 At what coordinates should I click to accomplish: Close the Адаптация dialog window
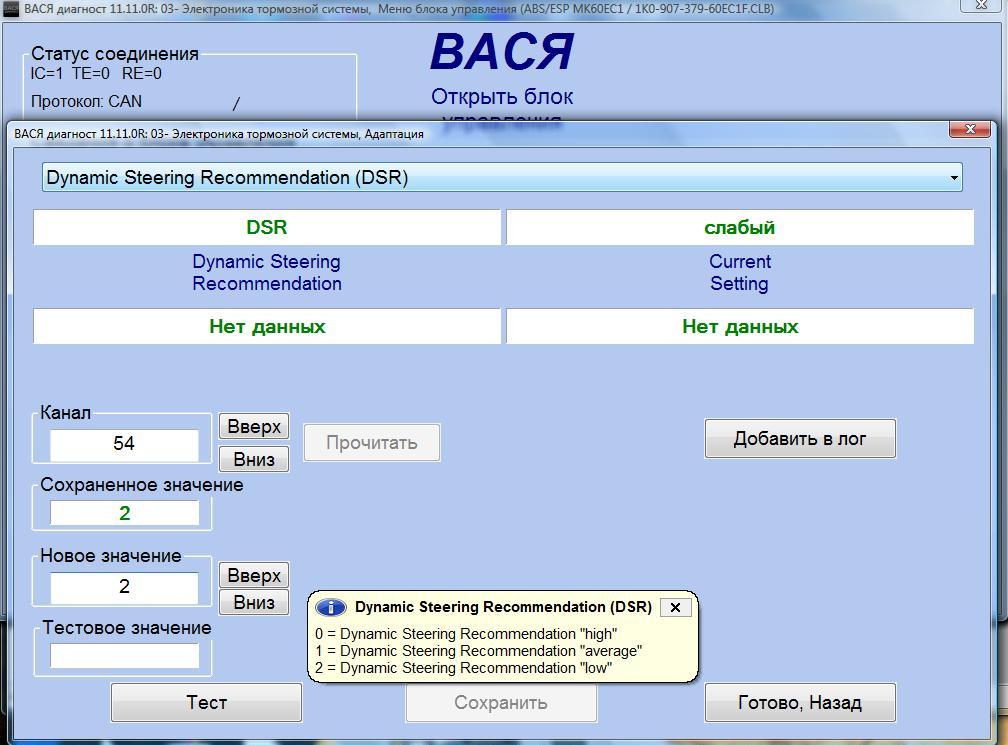click(x=970, y=130)
